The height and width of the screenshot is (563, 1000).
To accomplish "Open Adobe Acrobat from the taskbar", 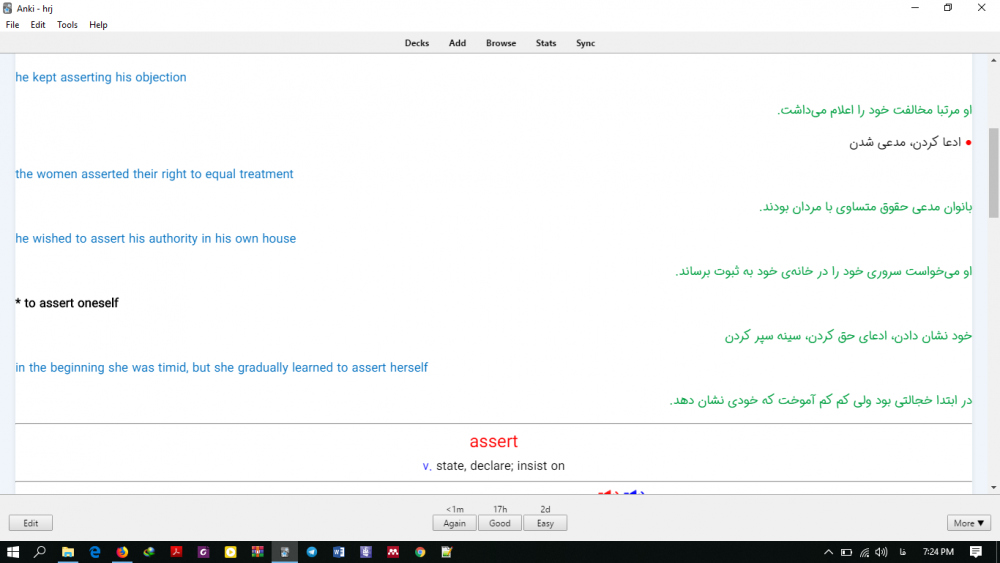I will (176, 552).
